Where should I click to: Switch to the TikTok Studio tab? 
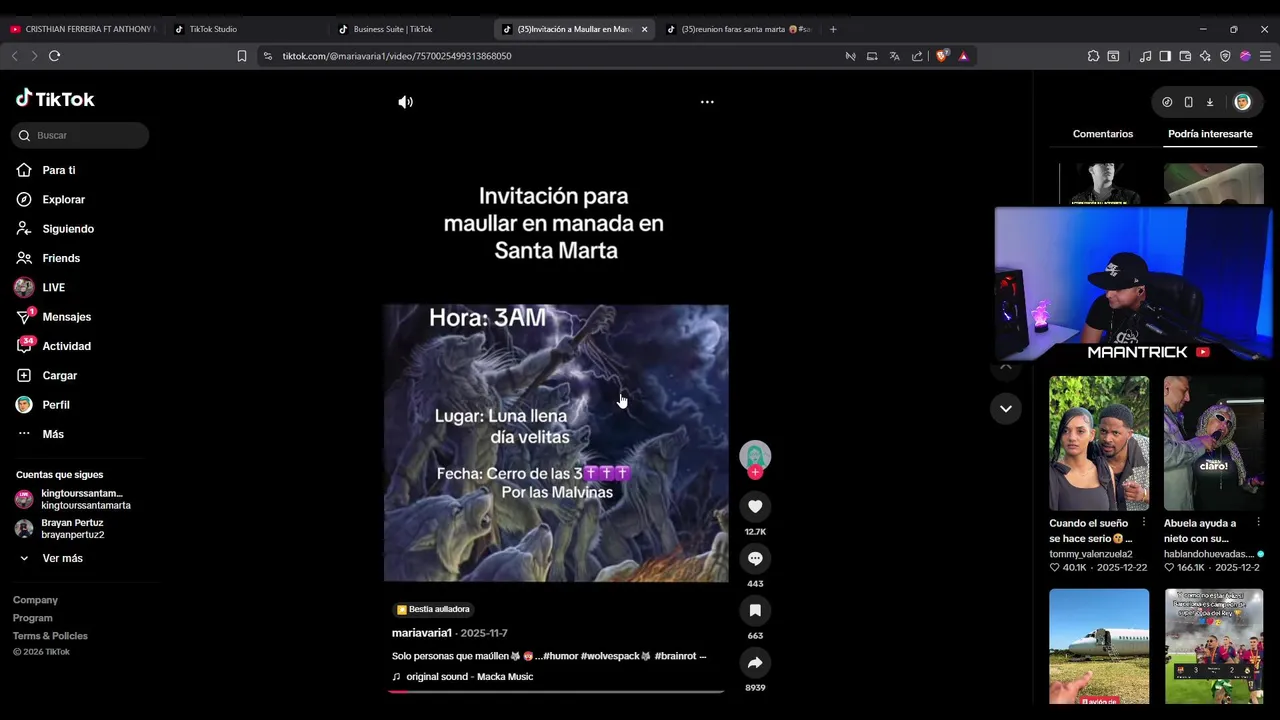[x=245, y=29]
